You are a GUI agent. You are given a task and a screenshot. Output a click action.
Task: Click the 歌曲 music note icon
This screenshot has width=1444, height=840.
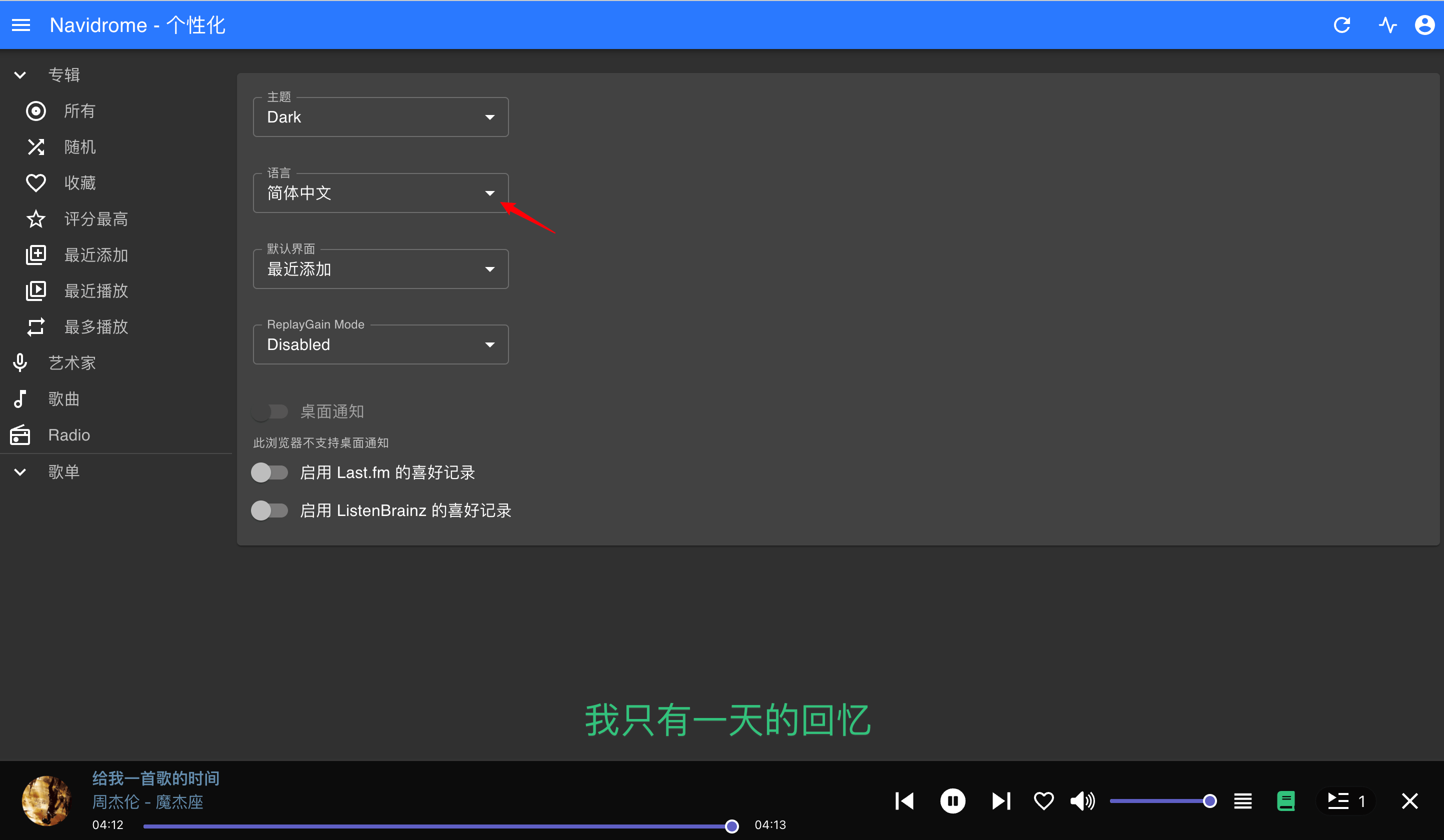(x=20, y=399)
